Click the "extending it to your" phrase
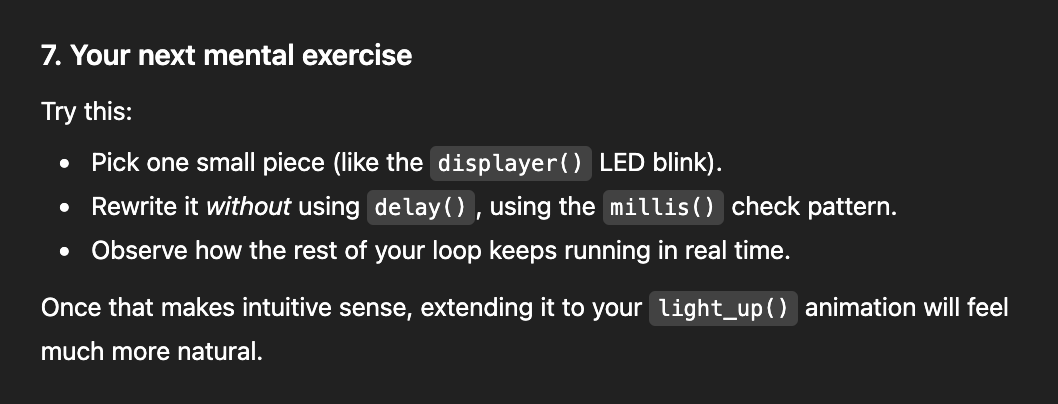This screenshot has height=404, width=1058. (530, 307)
